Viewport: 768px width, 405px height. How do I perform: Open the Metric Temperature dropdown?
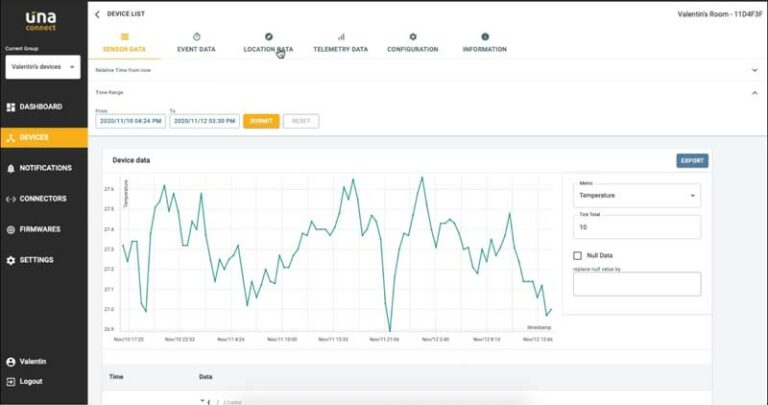click(637, 196)
